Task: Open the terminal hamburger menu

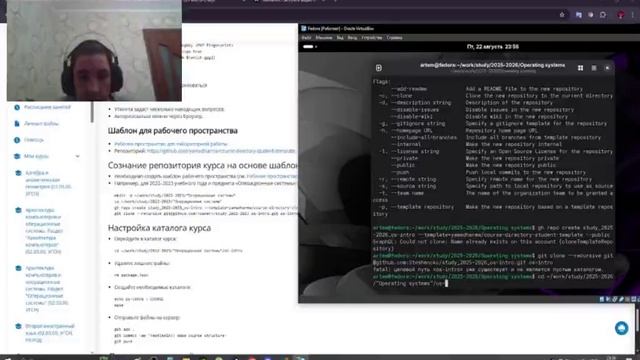Action: [x=594, y=68]
